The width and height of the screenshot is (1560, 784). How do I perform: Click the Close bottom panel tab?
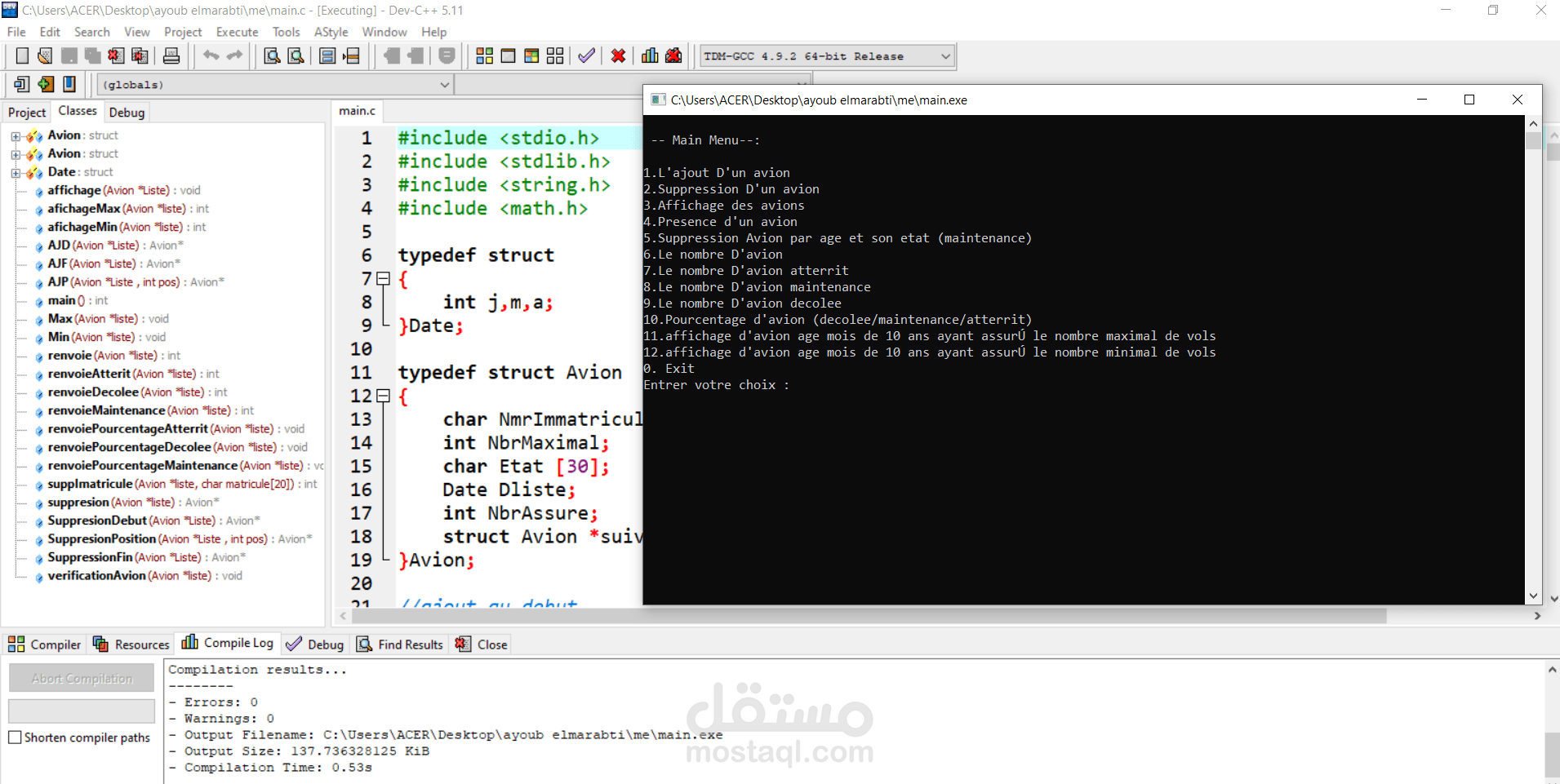(x=482, y=644)
